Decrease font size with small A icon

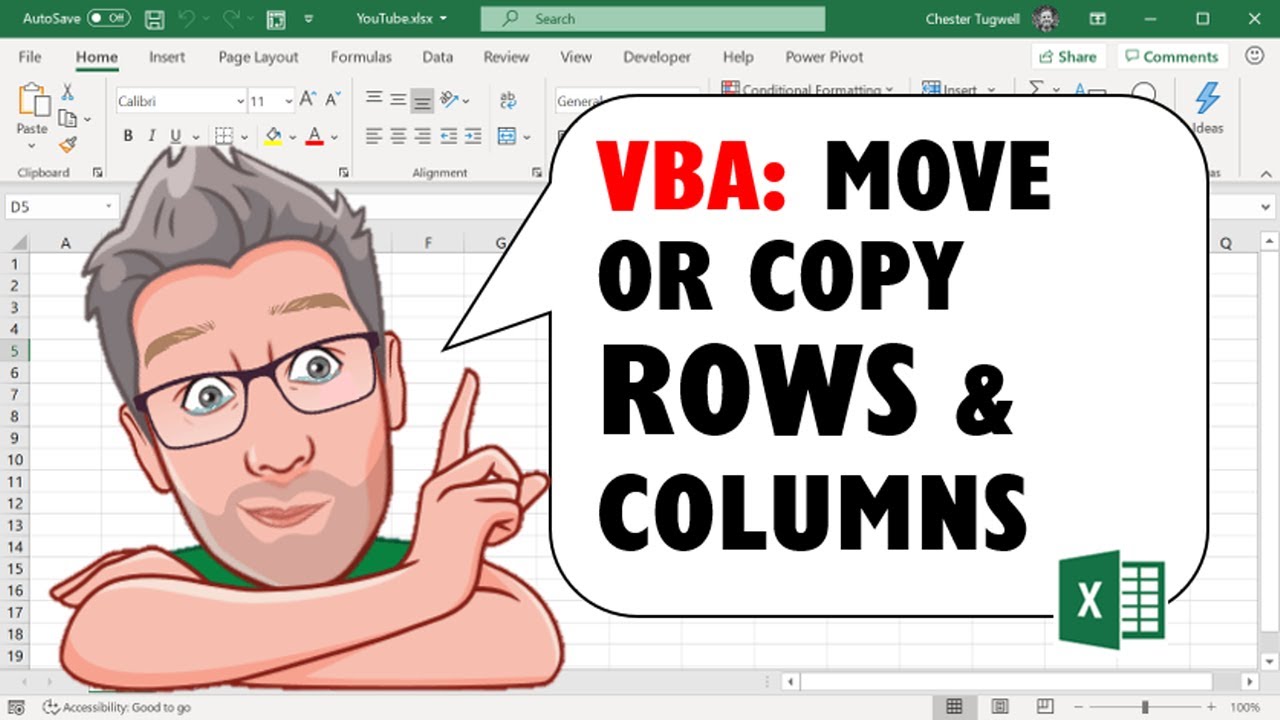333,100
